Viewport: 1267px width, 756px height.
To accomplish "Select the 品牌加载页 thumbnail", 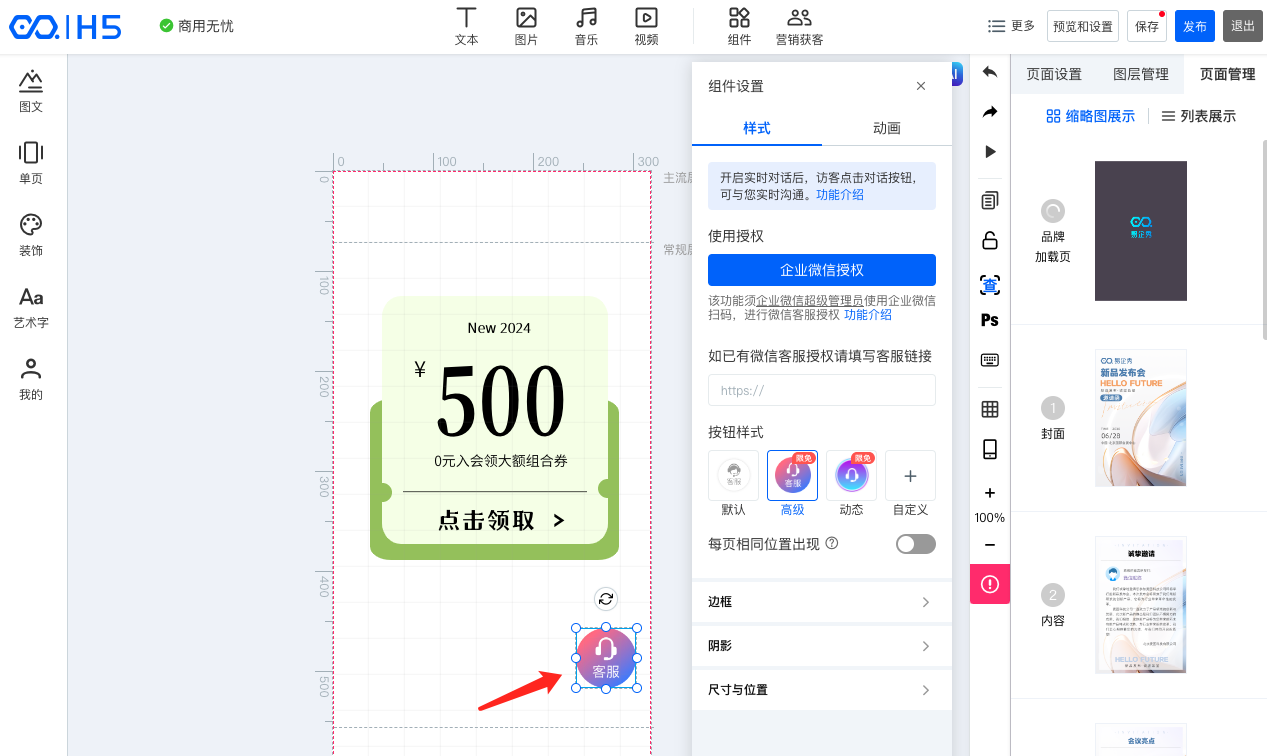I will coord(1141,231).
